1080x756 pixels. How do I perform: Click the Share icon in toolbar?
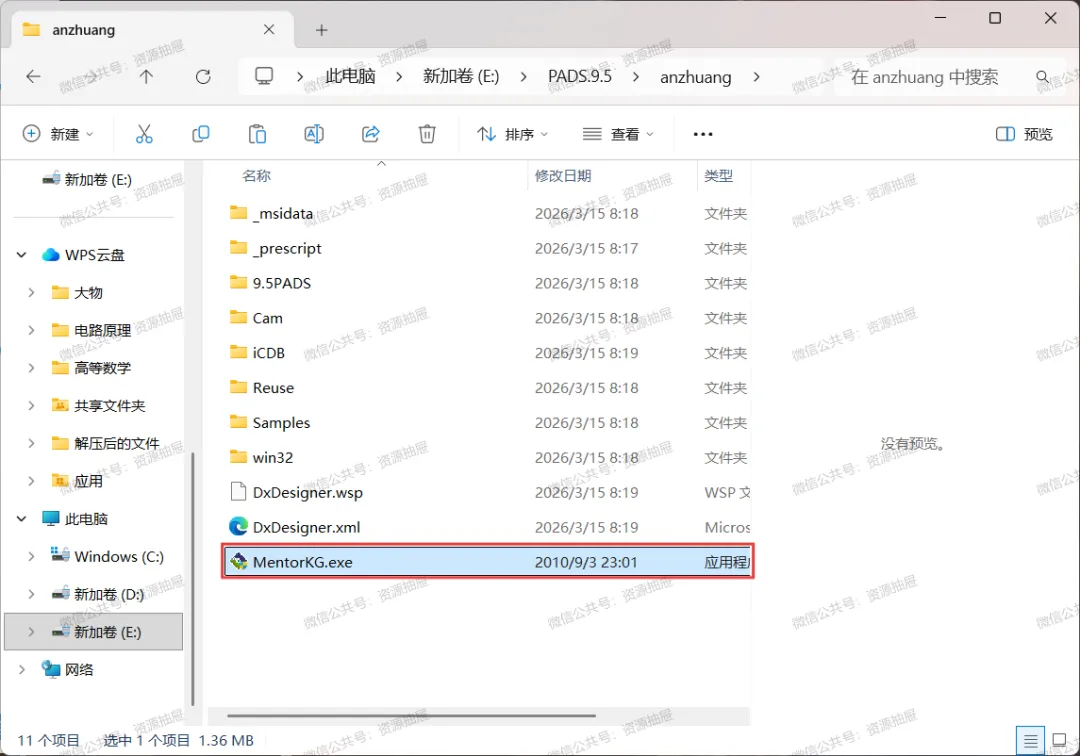(371, 134)
